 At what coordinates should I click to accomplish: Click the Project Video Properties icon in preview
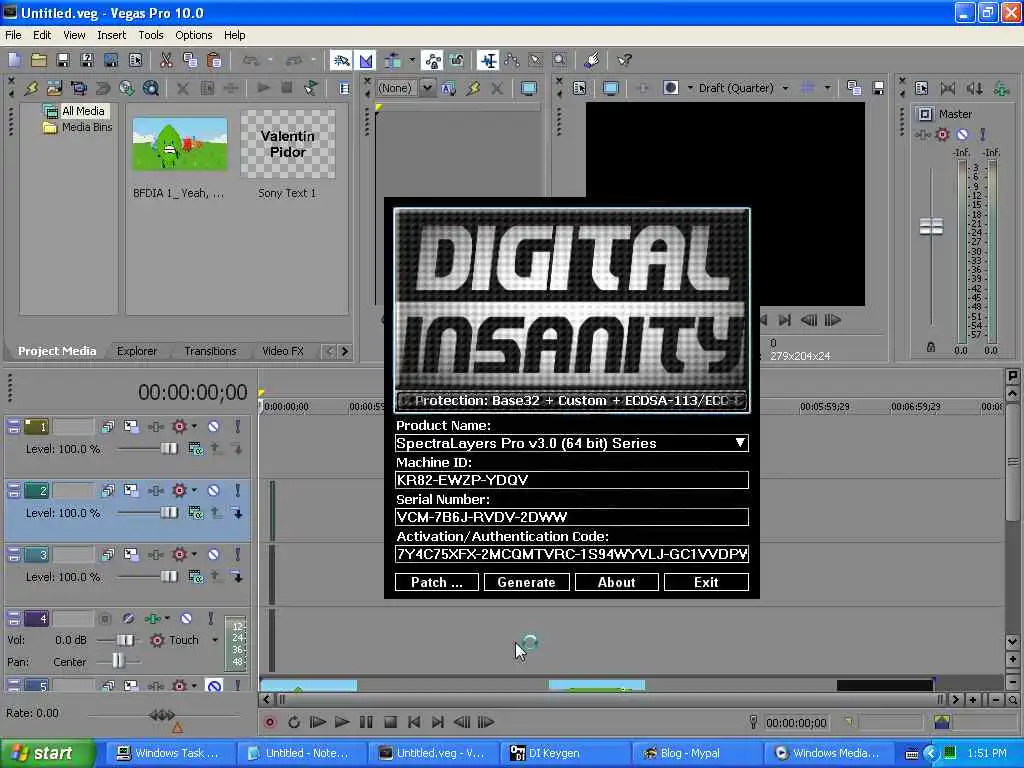(579, 88)
